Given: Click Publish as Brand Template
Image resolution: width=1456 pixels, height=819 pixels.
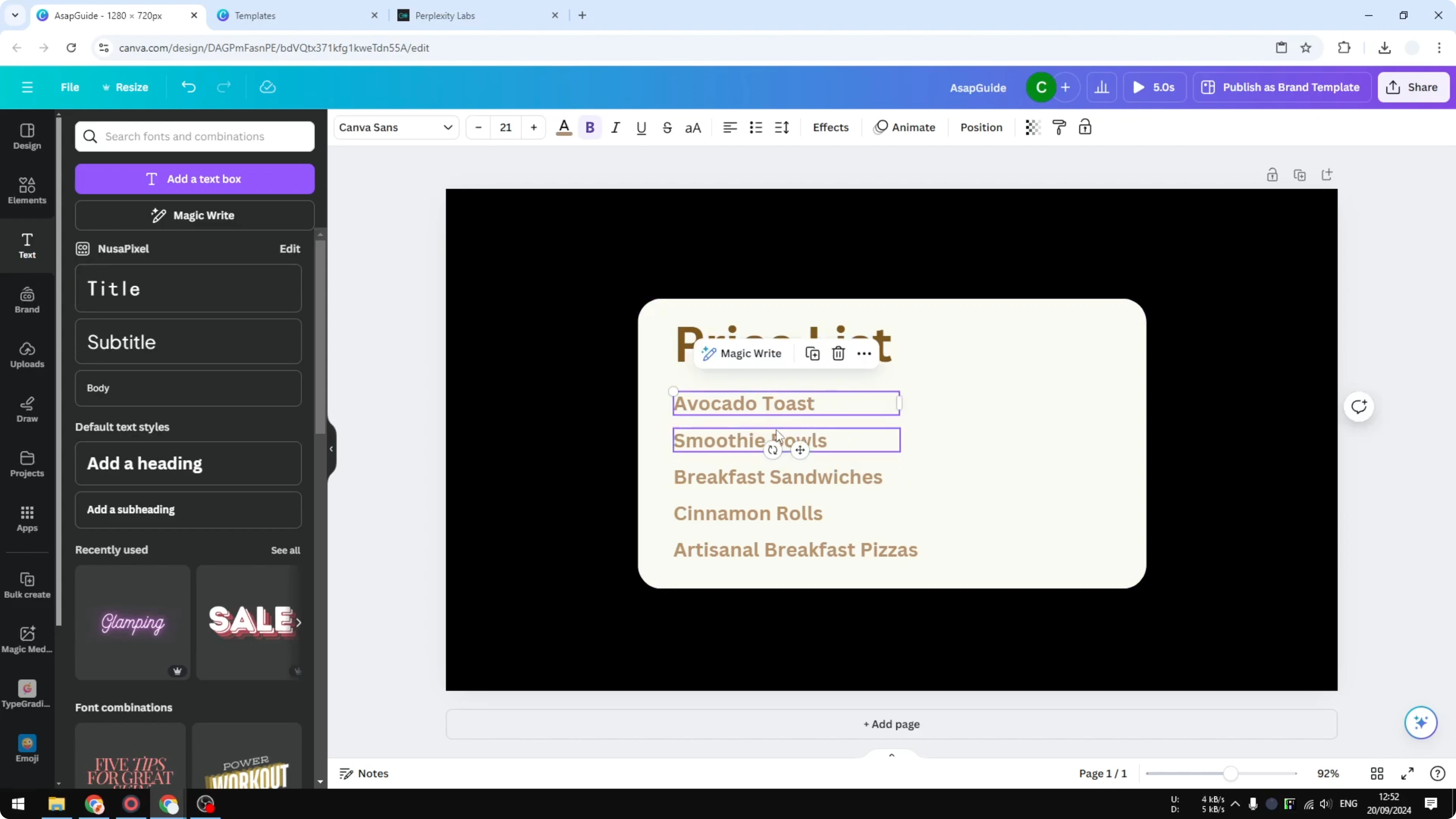Looking at the screenshot, I should [1282, 87].
